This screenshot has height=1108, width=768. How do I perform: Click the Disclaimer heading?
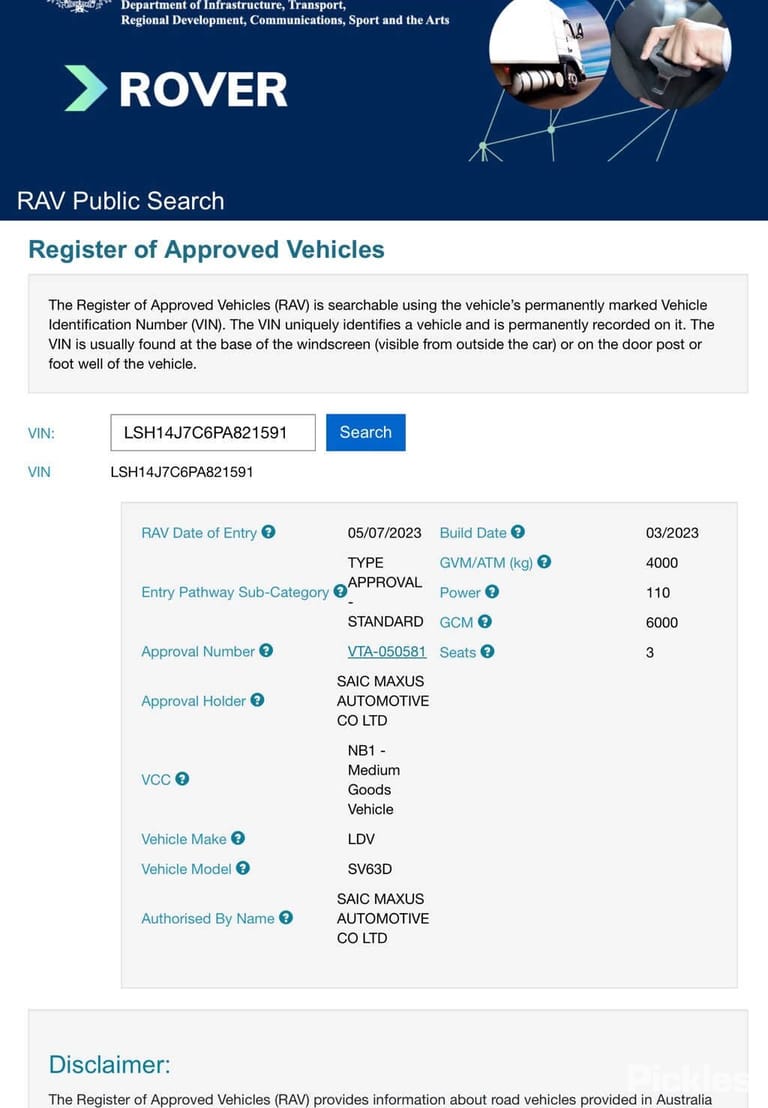[110, 1064]
